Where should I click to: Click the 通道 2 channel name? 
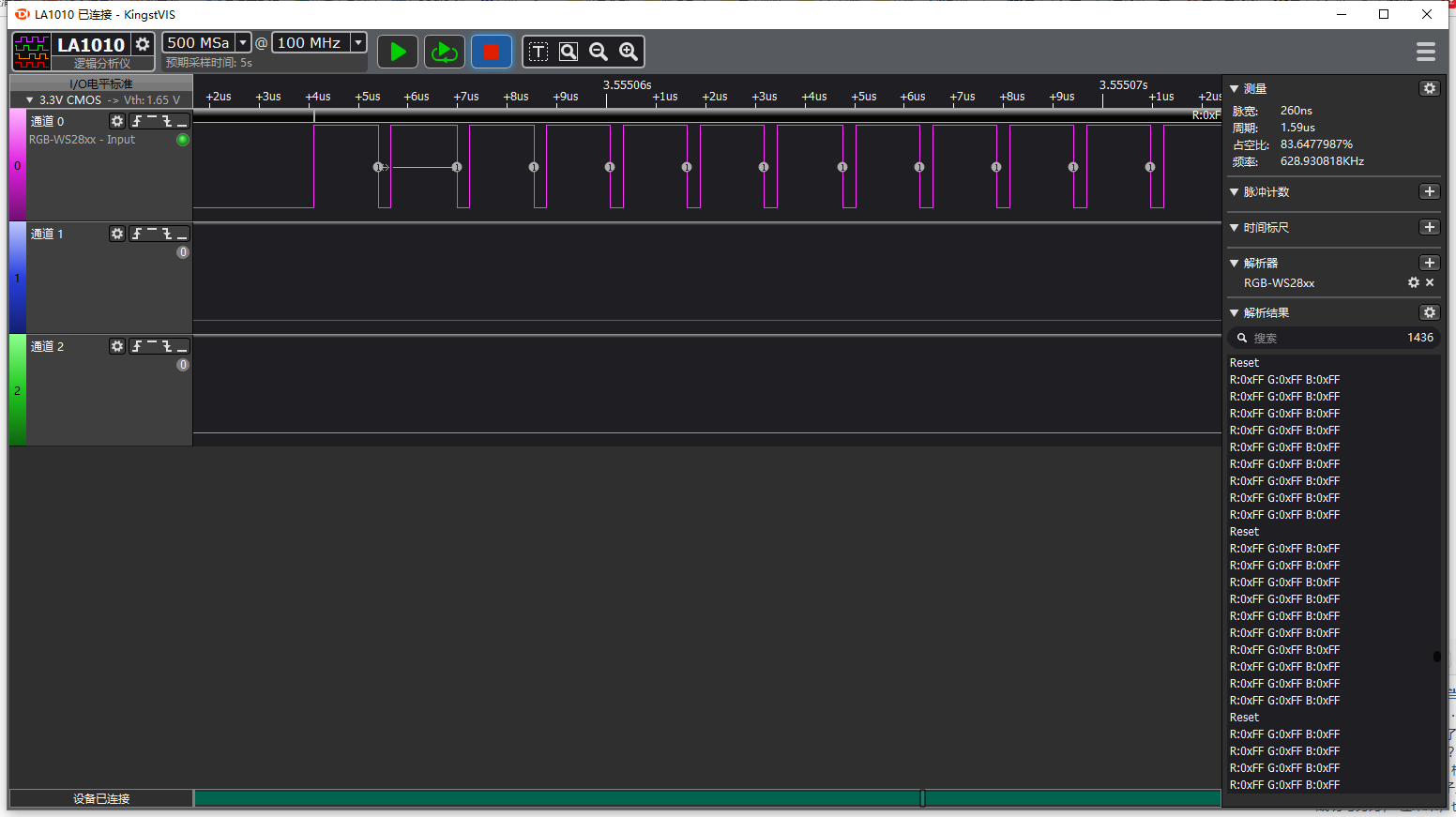coord(47,346)
